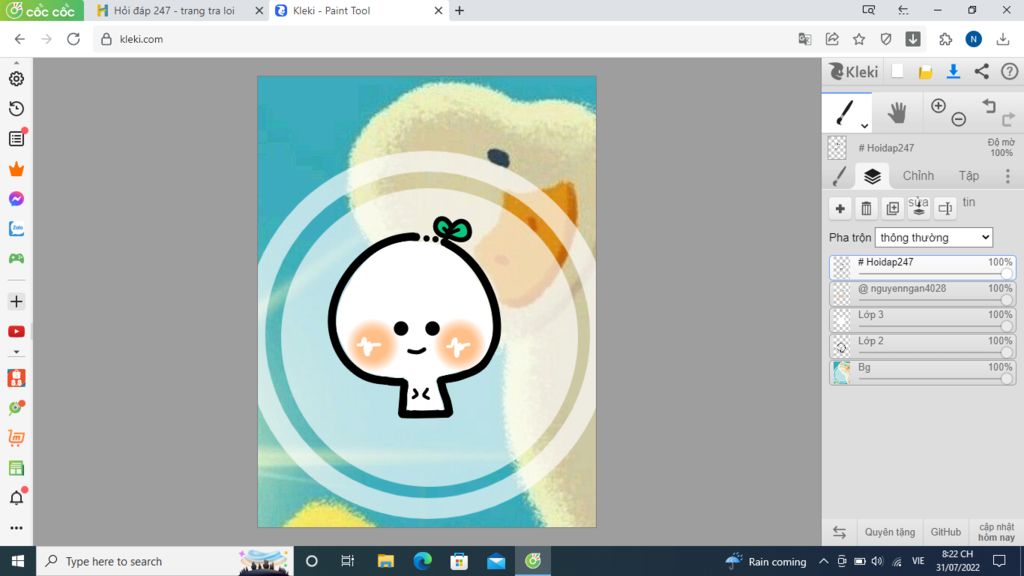Open the Chỉnh tab

(x=918, y=176)
